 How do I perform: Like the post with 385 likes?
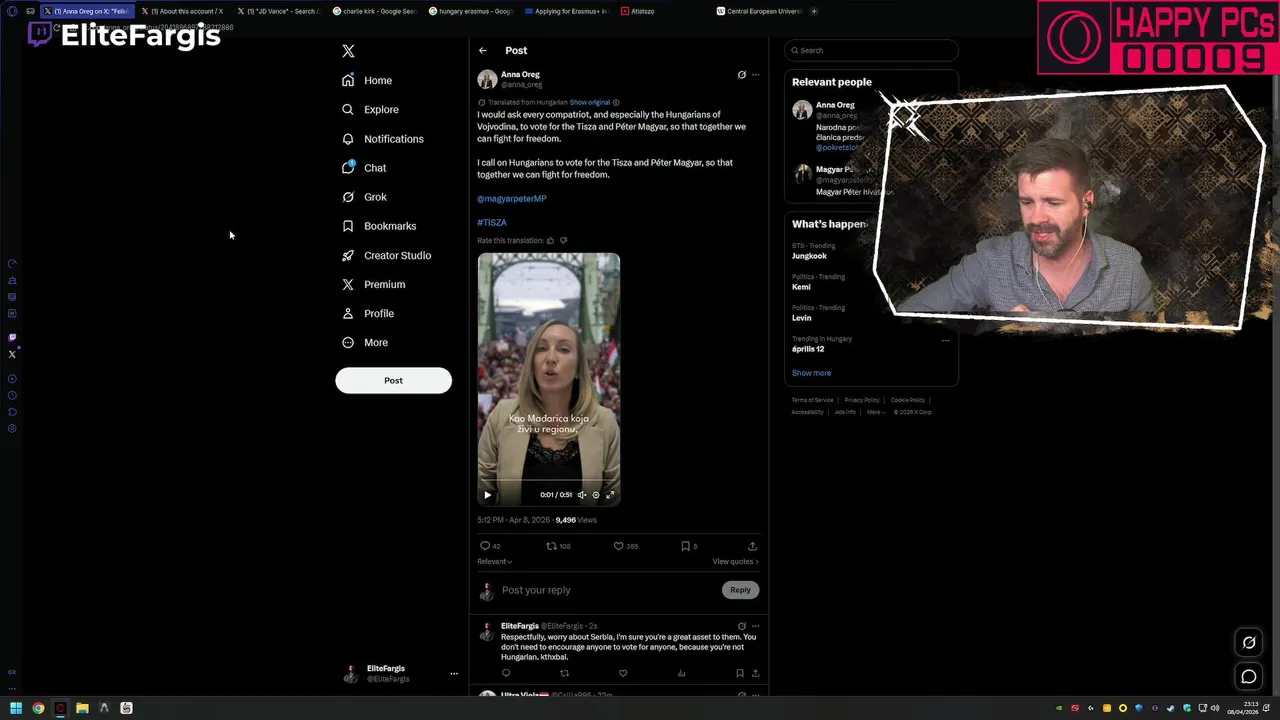(x=626, y=546)
